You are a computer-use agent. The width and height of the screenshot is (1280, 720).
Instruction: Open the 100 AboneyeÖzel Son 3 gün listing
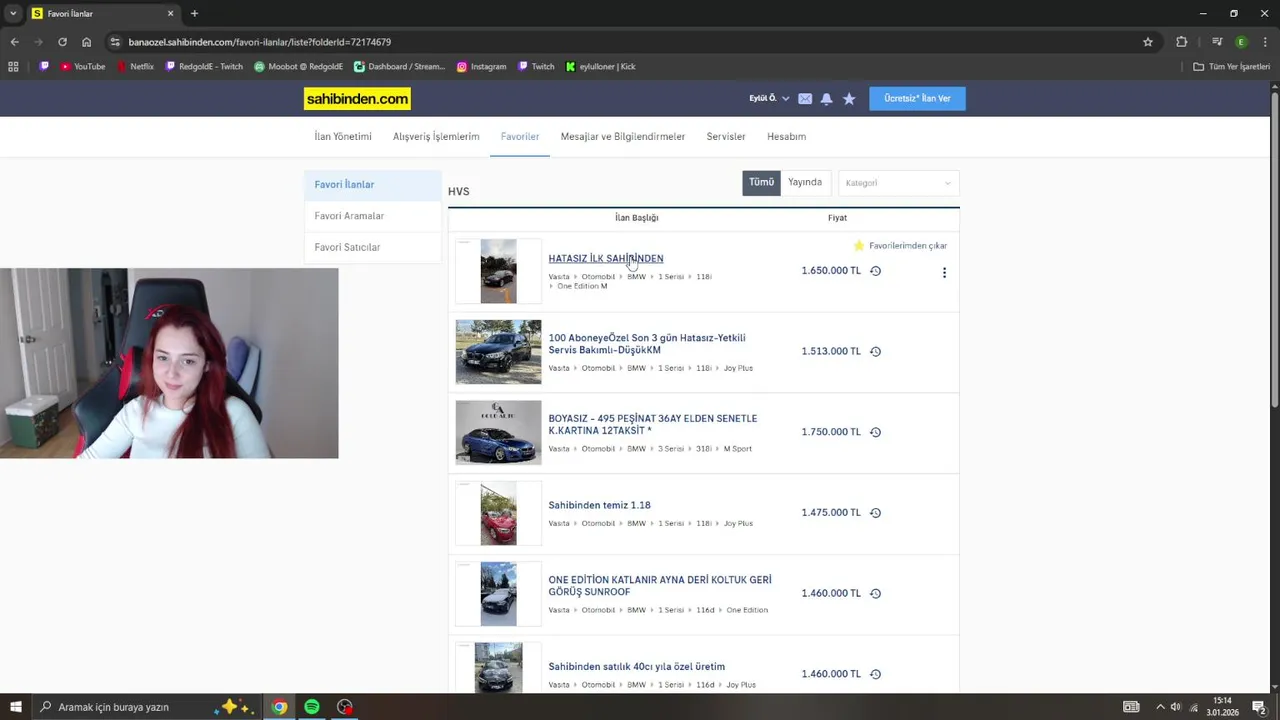coord(647,344)
